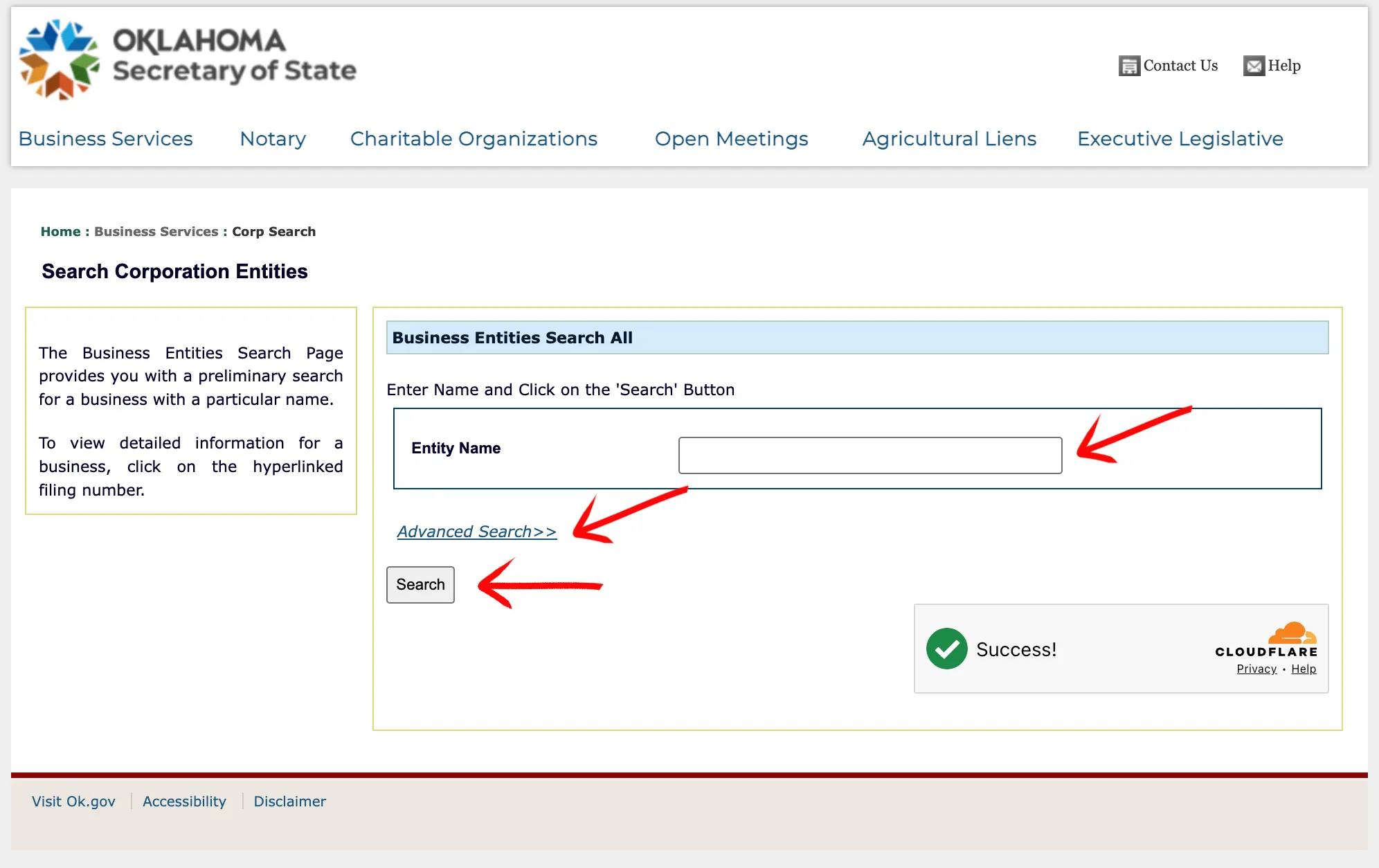
Task: Click the 'Entity Name' label
Action: pyautogui.click(x=456, y=449)
